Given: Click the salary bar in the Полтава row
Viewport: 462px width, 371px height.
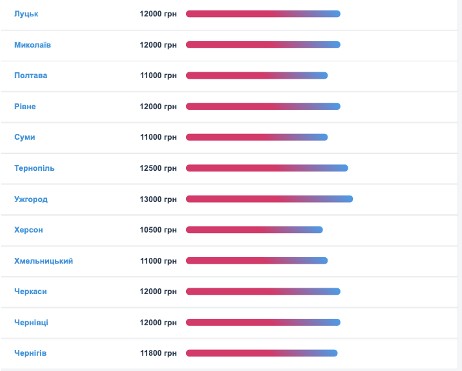Looking at the screenshot, I should click(257, 75).
